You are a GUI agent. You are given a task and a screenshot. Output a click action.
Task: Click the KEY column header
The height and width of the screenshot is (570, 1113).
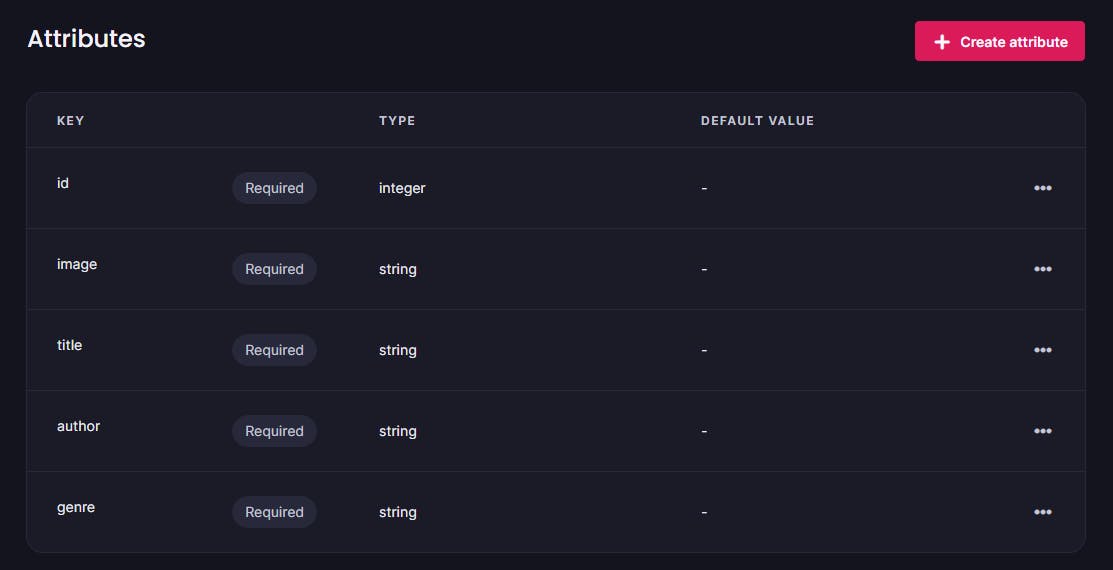[x=71, y=121]
